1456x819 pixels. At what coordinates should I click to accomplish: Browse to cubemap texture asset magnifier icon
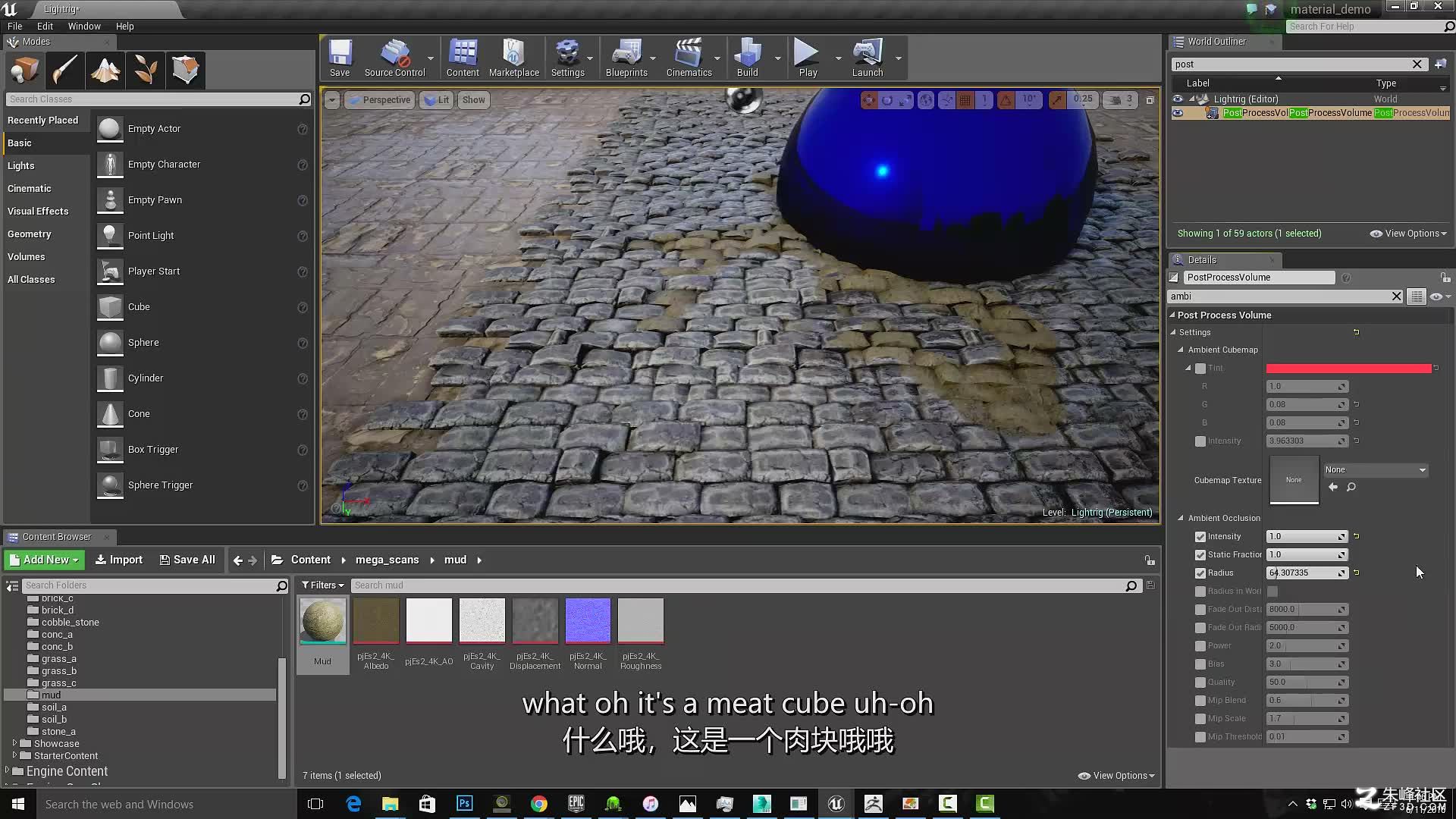click(1351, 487)
